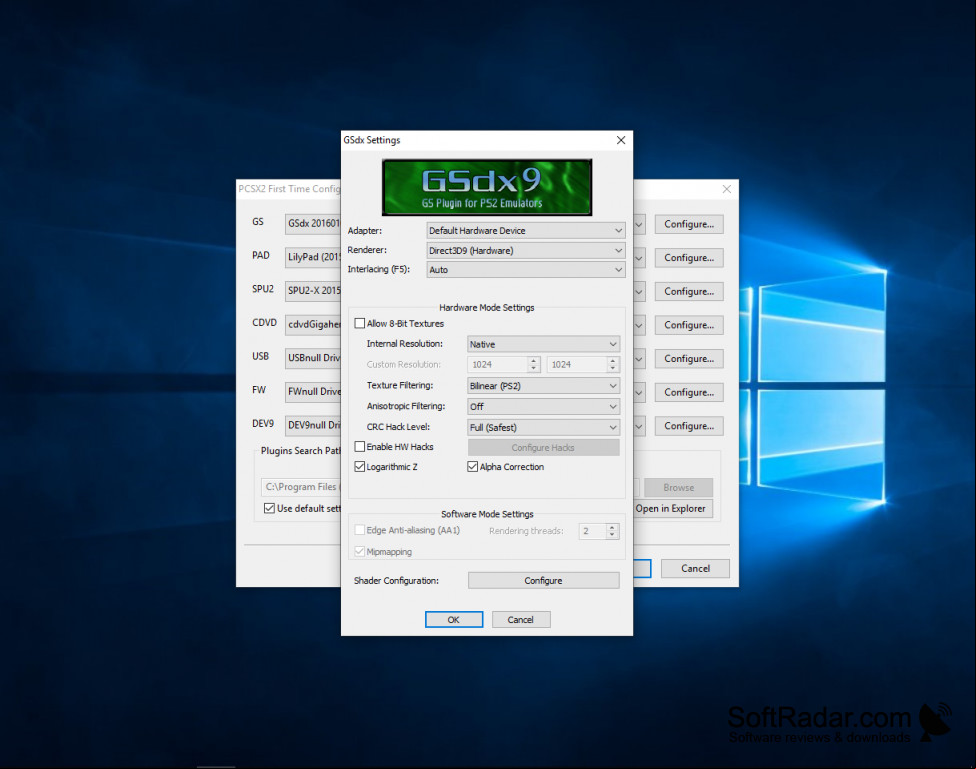Viewport: 976px width, 769px height.
Task: Toggle the Use default setting checkbox
Action: click(x=270, y=508)
